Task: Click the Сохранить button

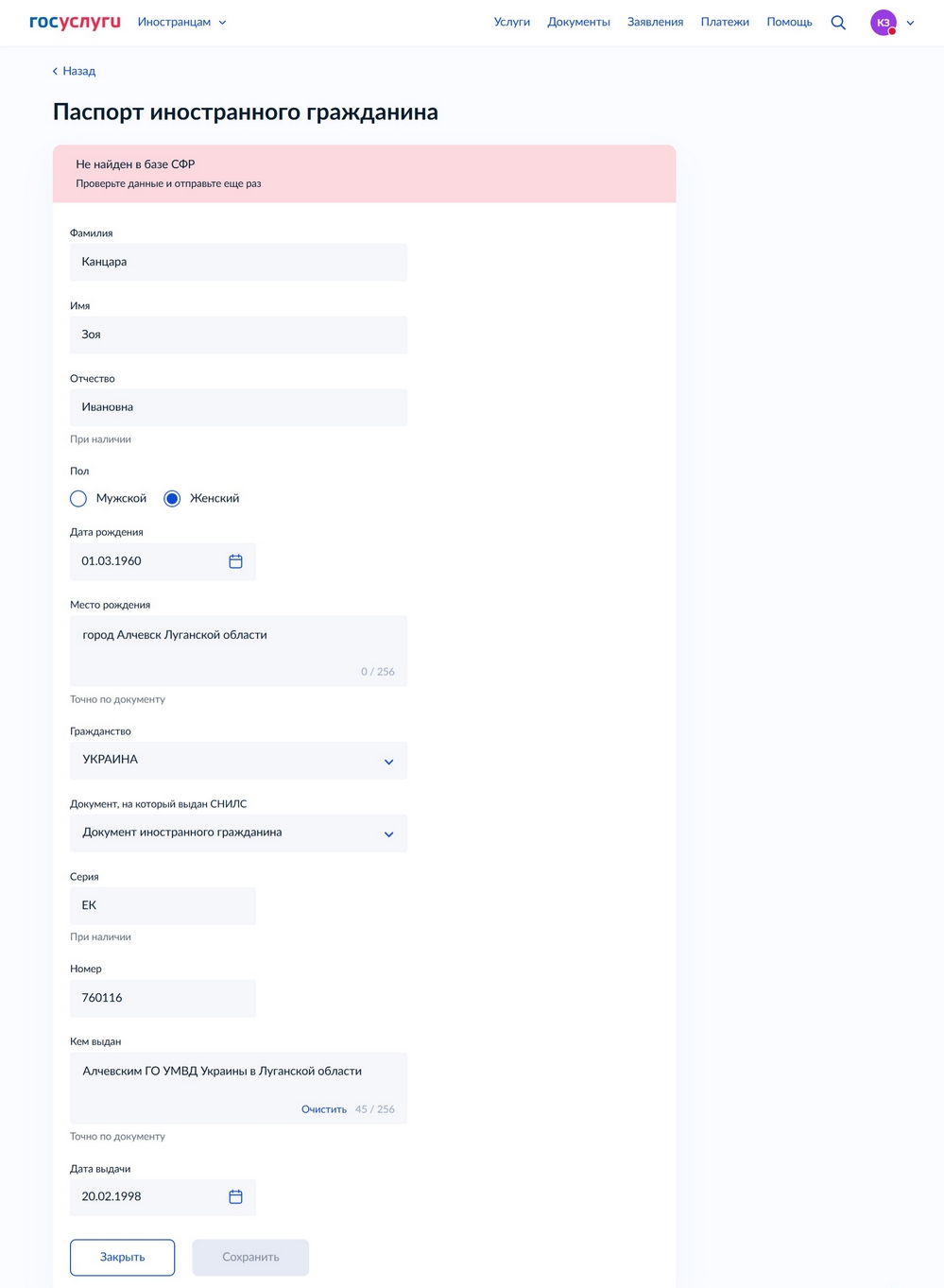Action: tap(250, 1257)
